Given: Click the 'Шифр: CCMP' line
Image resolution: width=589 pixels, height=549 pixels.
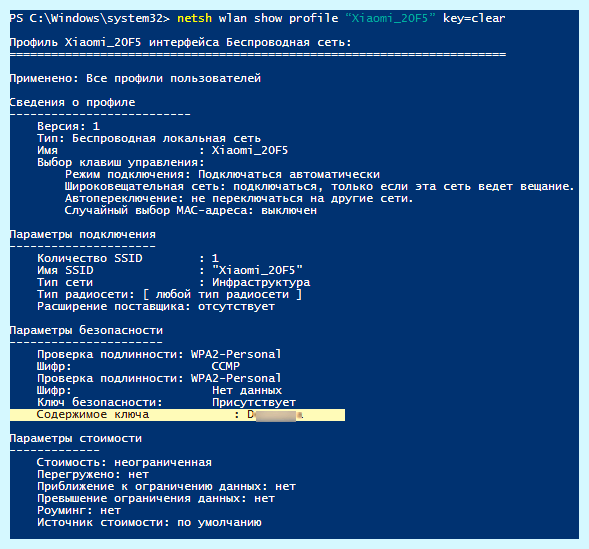Looking at the screenshot, I should click(x=138, y=366).
